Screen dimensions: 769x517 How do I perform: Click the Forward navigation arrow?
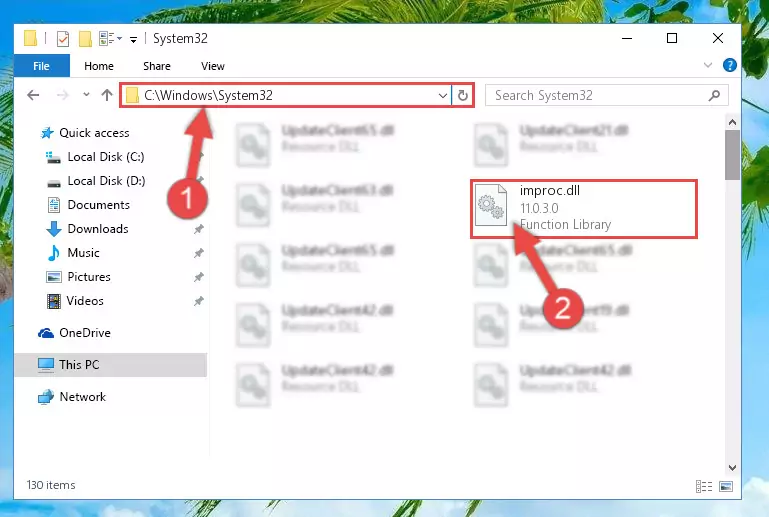(x=62, y=95)
